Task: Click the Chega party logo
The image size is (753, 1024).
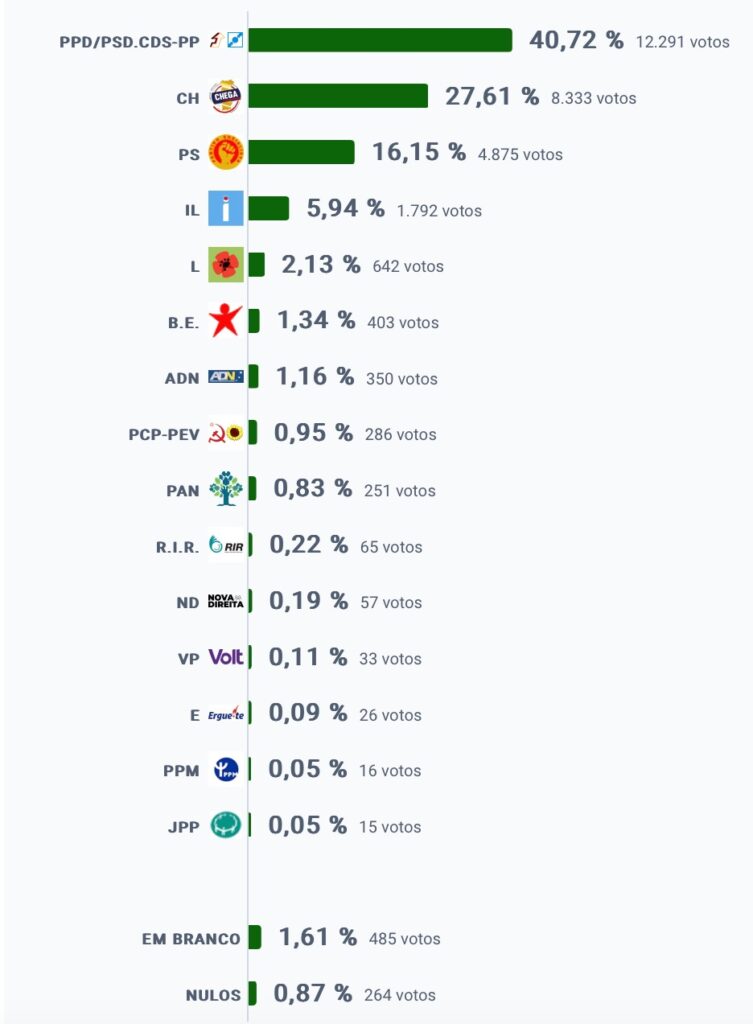Action: coord(225,97)
